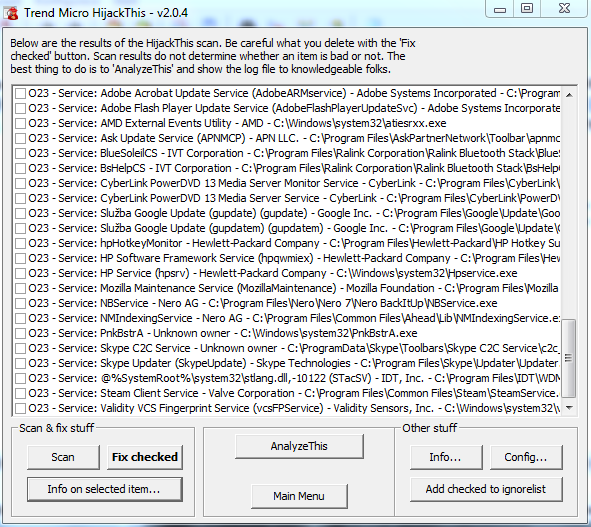Tick the STacSV IDT, Inc. service checkbox

tap(20, 378)
